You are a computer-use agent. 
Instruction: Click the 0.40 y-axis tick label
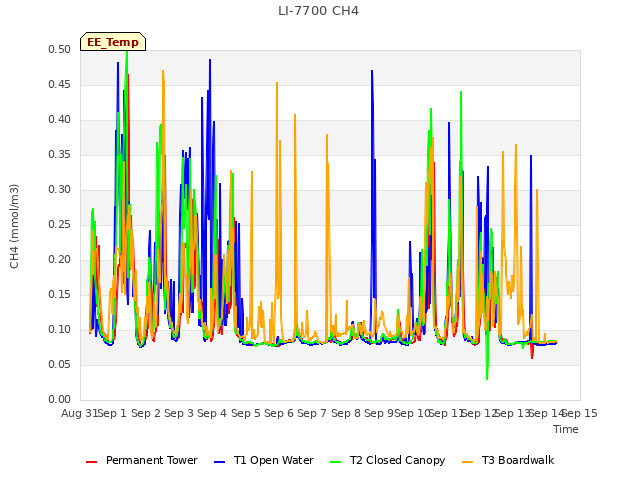coord(60,120)
